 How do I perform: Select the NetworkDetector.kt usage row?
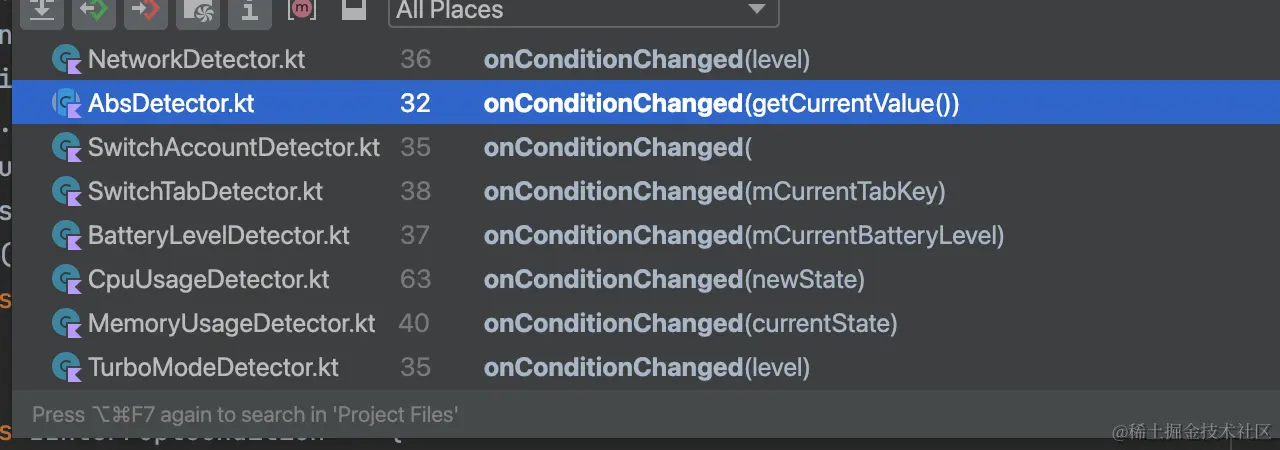click(646, 60)
